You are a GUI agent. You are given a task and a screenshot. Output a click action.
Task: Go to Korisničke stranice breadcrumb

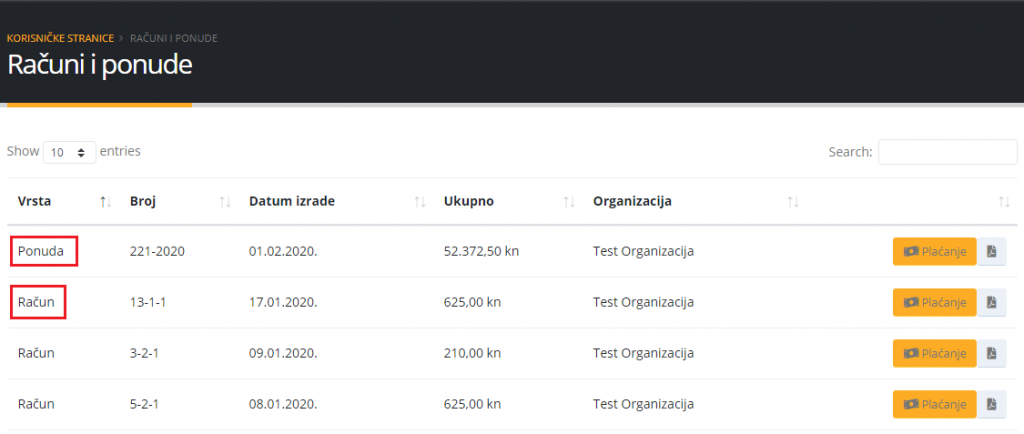pos(60,38)
